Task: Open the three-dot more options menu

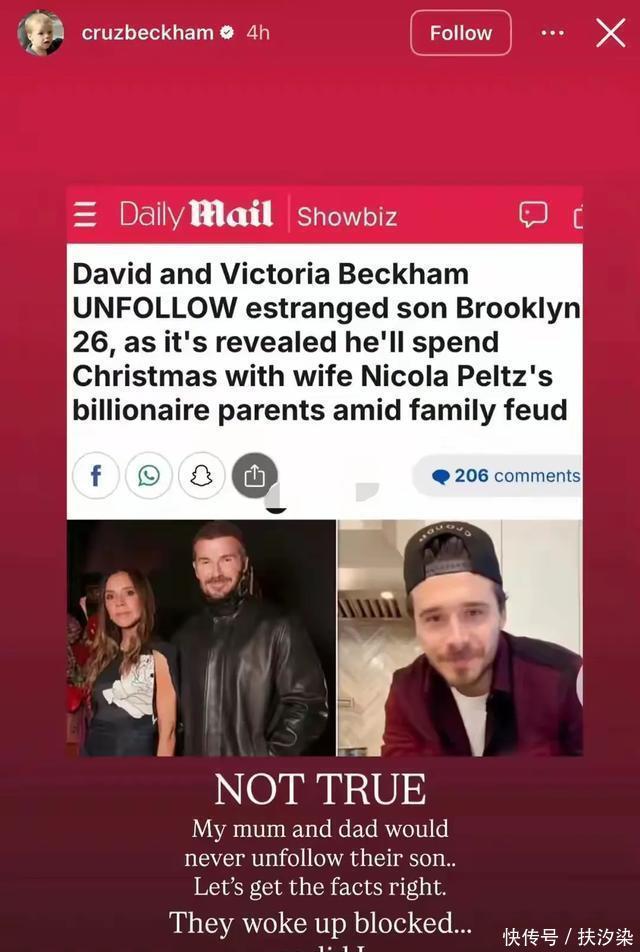Action: [552, 33]
